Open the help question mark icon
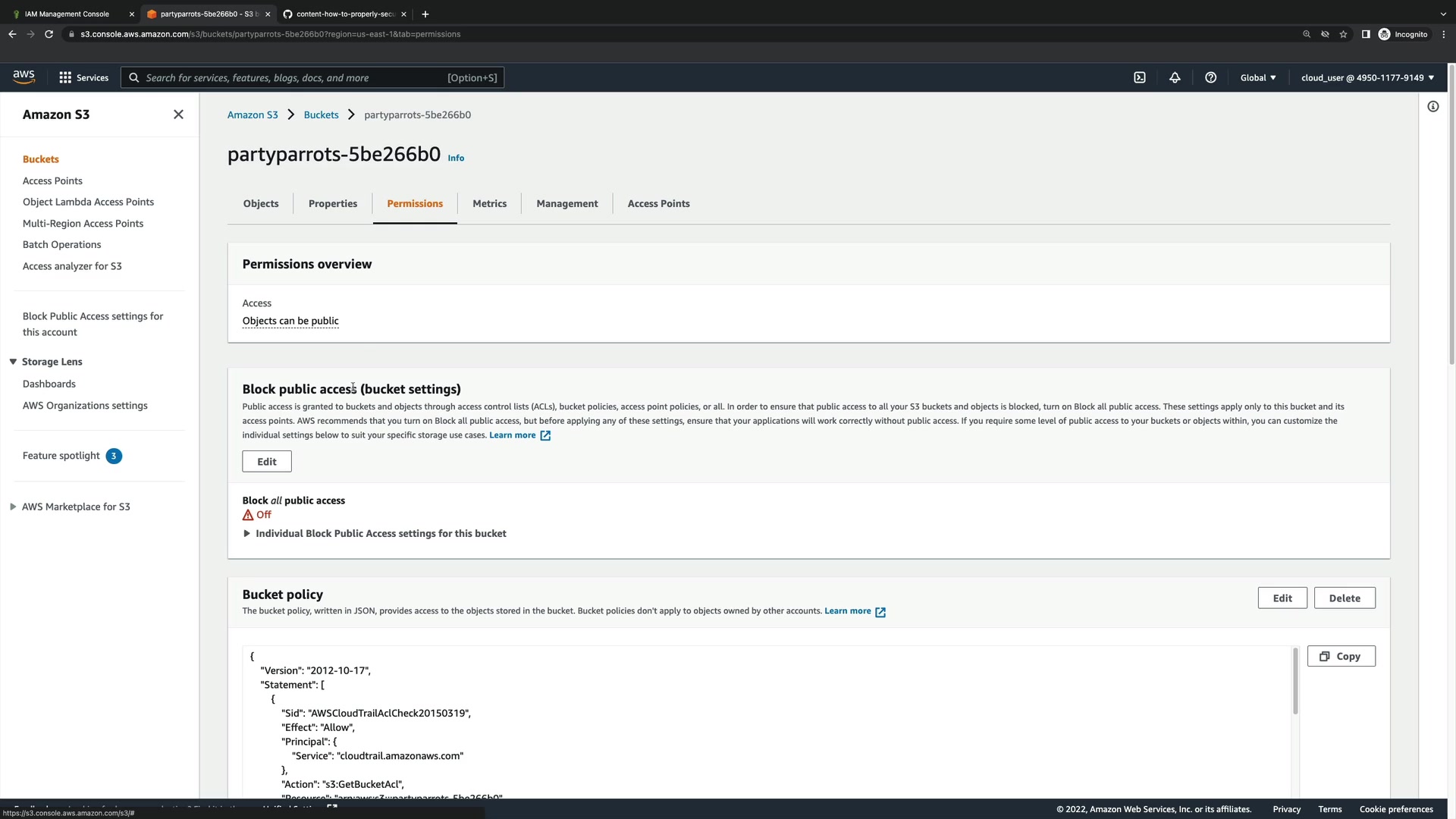This screenshot has height=819, width=1456. [x=1210, y=77]
